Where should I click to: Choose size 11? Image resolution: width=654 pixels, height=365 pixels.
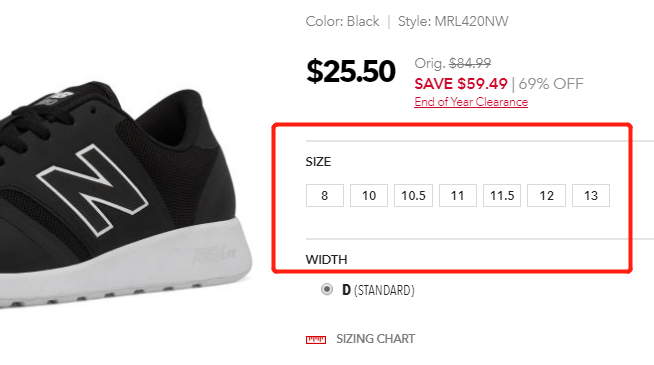tap(458, 195)
